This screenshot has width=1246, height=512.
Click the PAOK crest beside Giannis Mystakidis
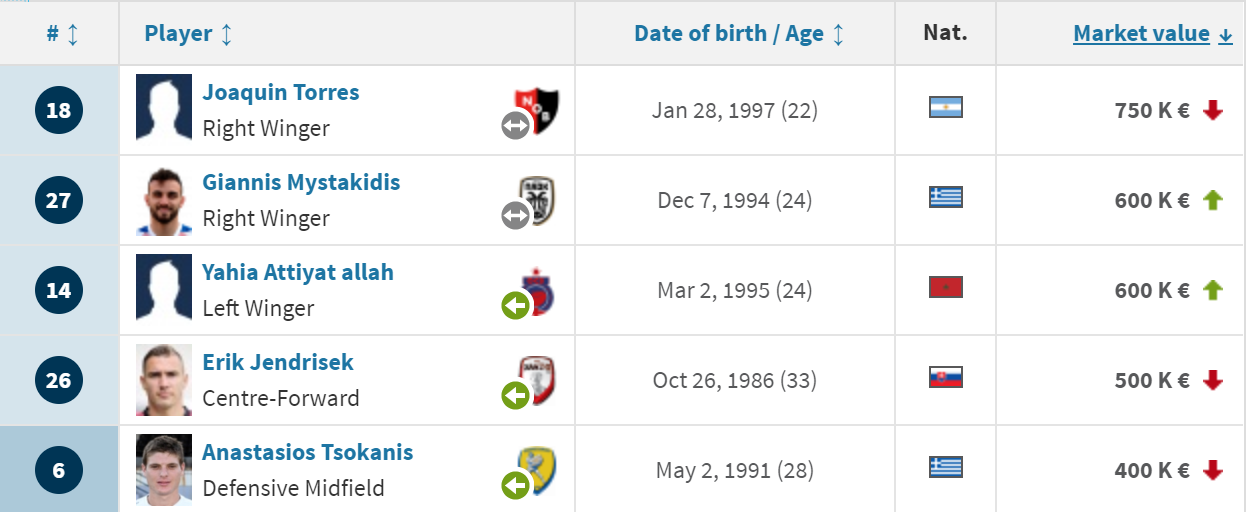tap(537, 198)
